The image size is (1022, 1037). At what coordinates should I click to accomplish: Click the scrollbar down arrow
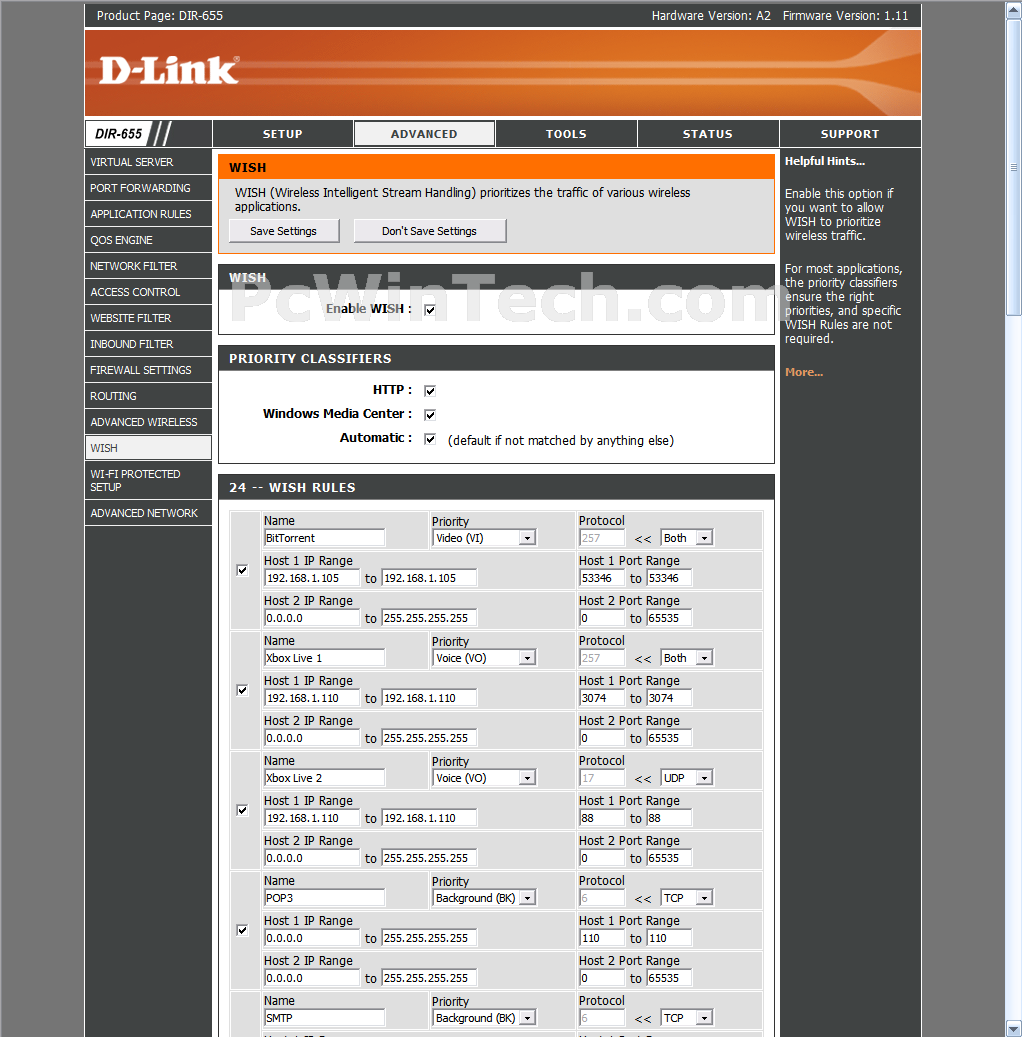click(x=1013, y=1028)
